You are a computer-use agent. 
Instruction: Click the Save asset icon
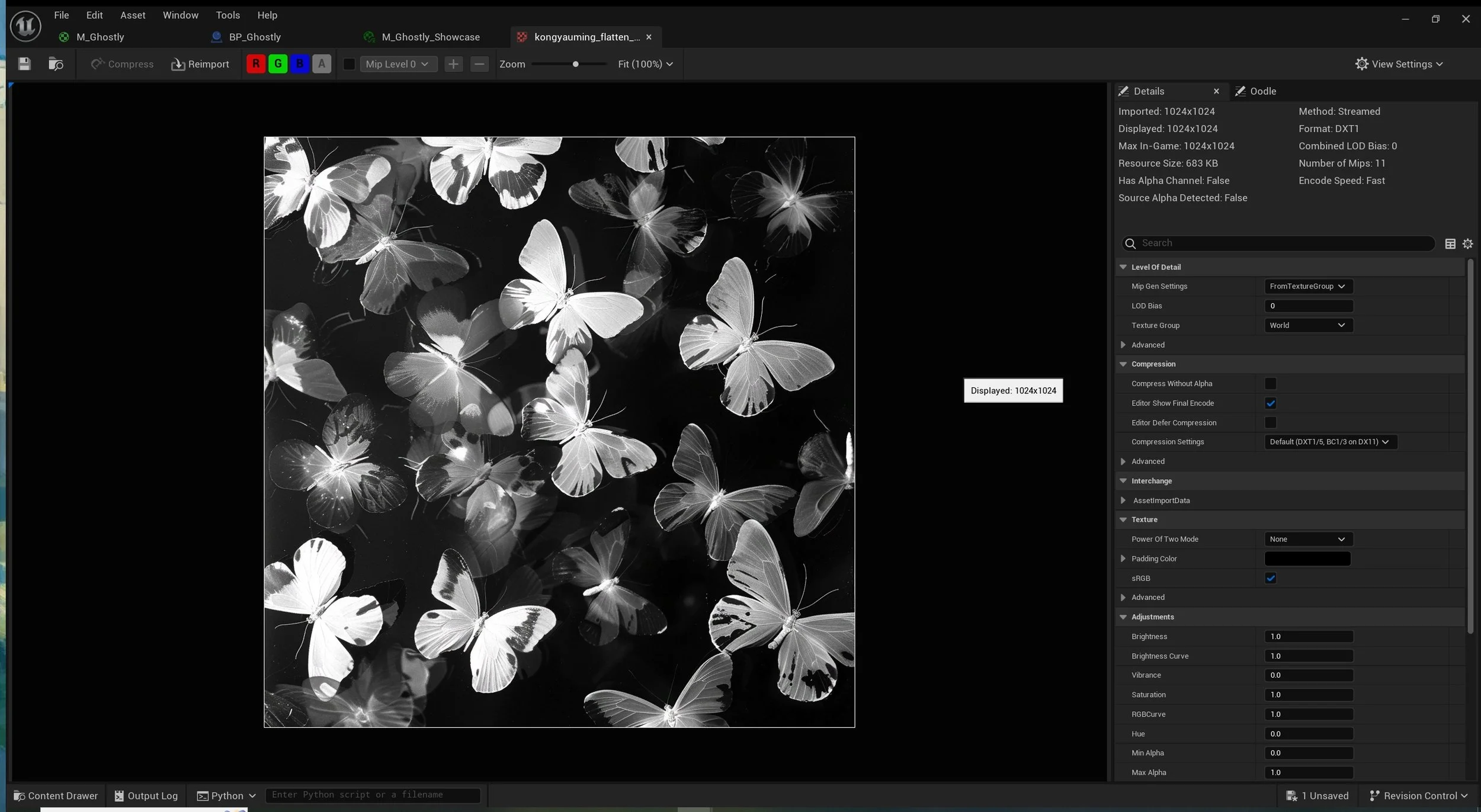[24, 64]
